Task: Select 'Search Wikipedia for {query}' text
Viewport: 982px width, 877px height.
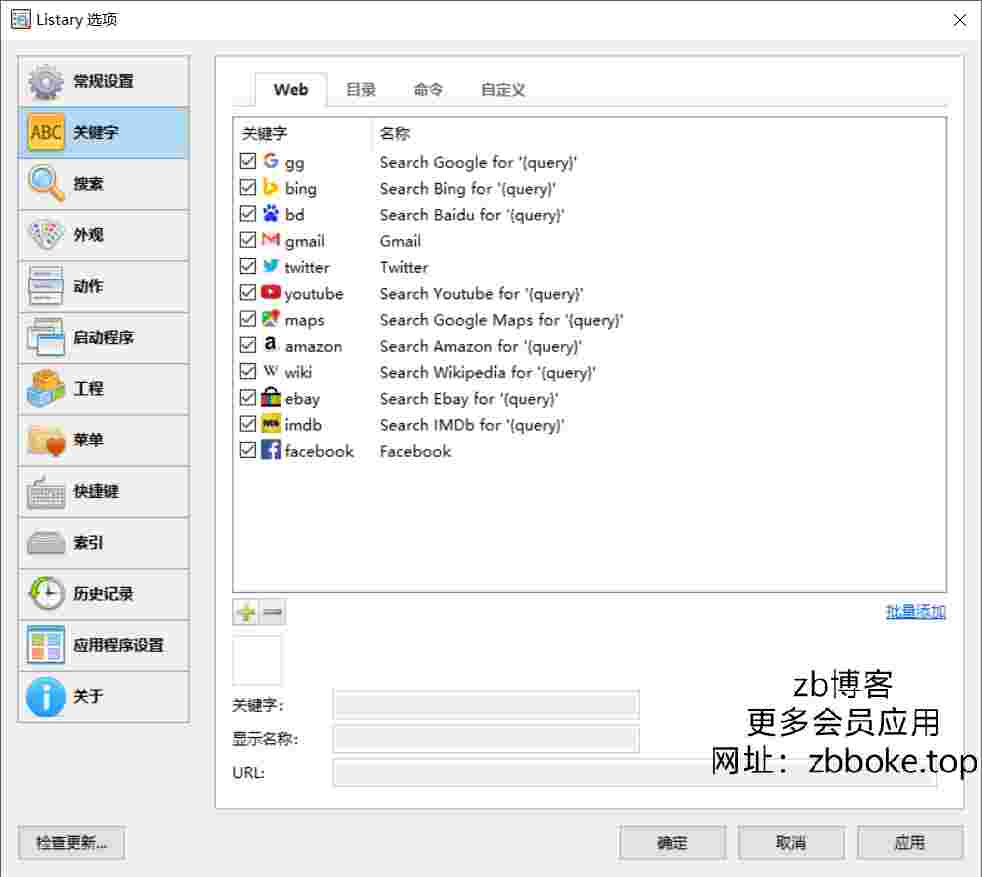Action: coord(488,373)
